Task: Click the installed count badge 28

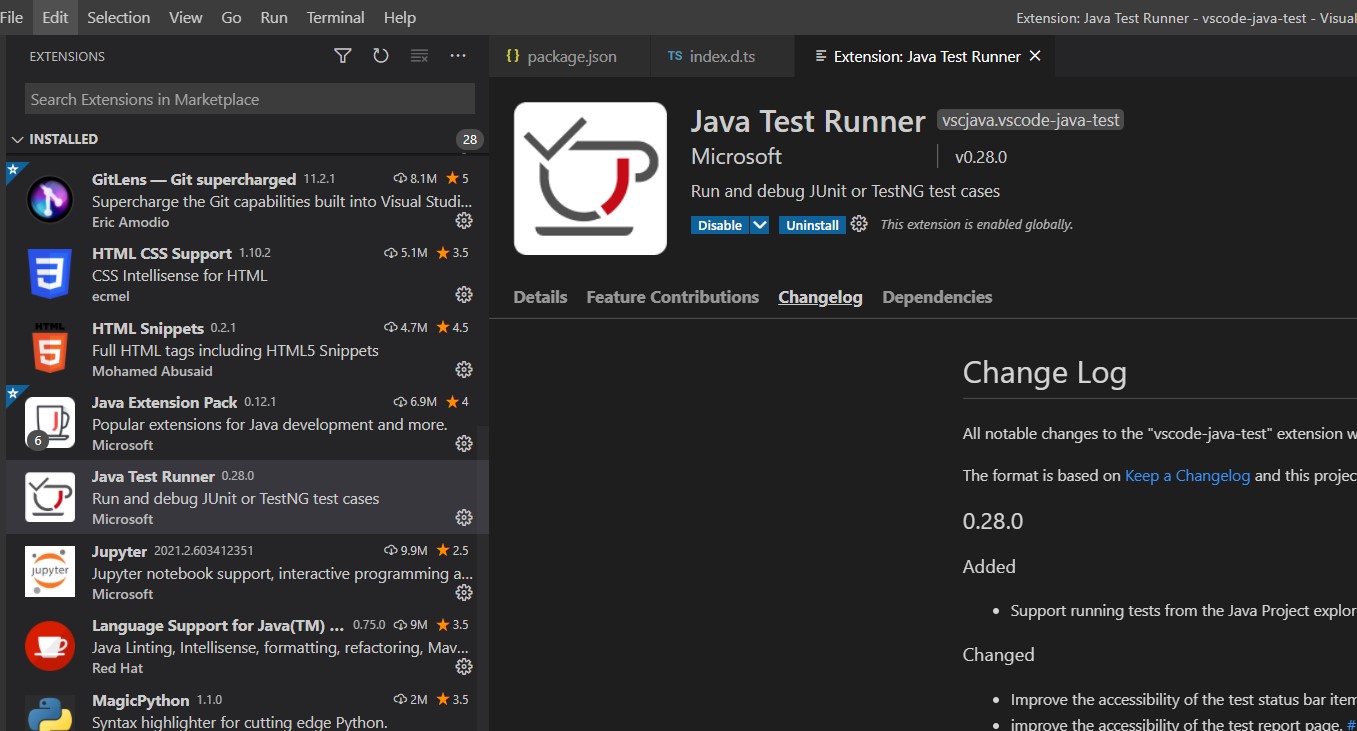Action: point(469,139)
